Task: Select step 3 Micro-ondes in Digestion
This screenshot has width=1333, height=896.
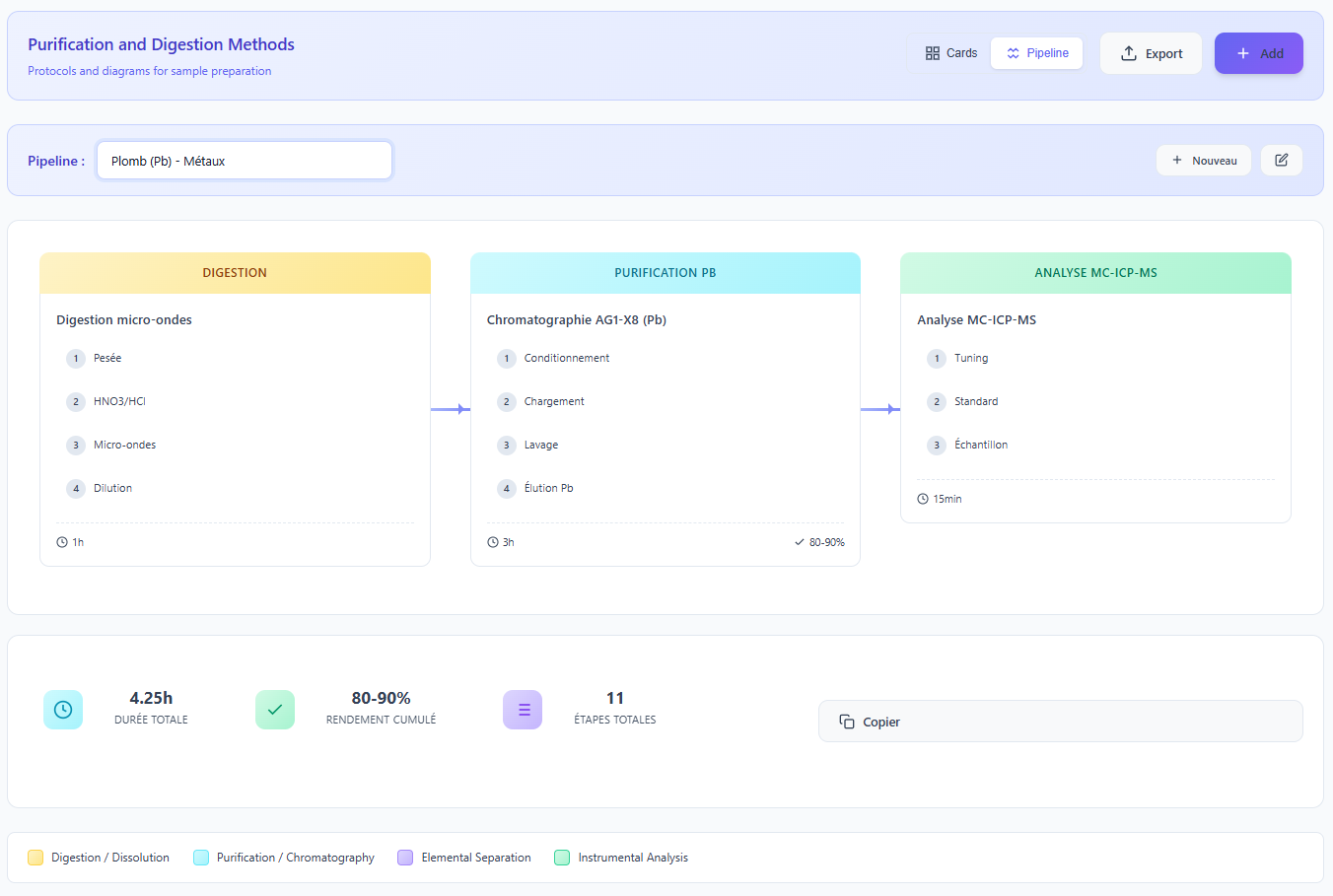Action: 124,445
